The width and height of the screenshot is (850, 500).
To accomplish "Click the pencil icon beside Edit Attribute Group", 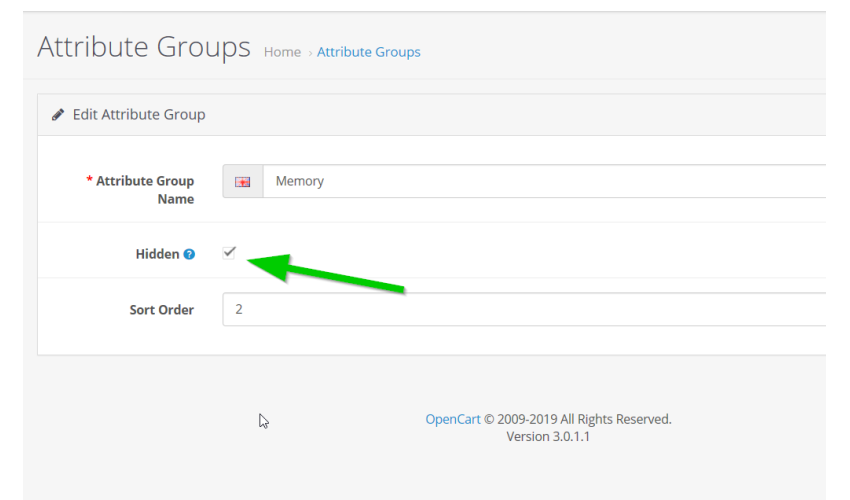I will (x=57, y=115).
